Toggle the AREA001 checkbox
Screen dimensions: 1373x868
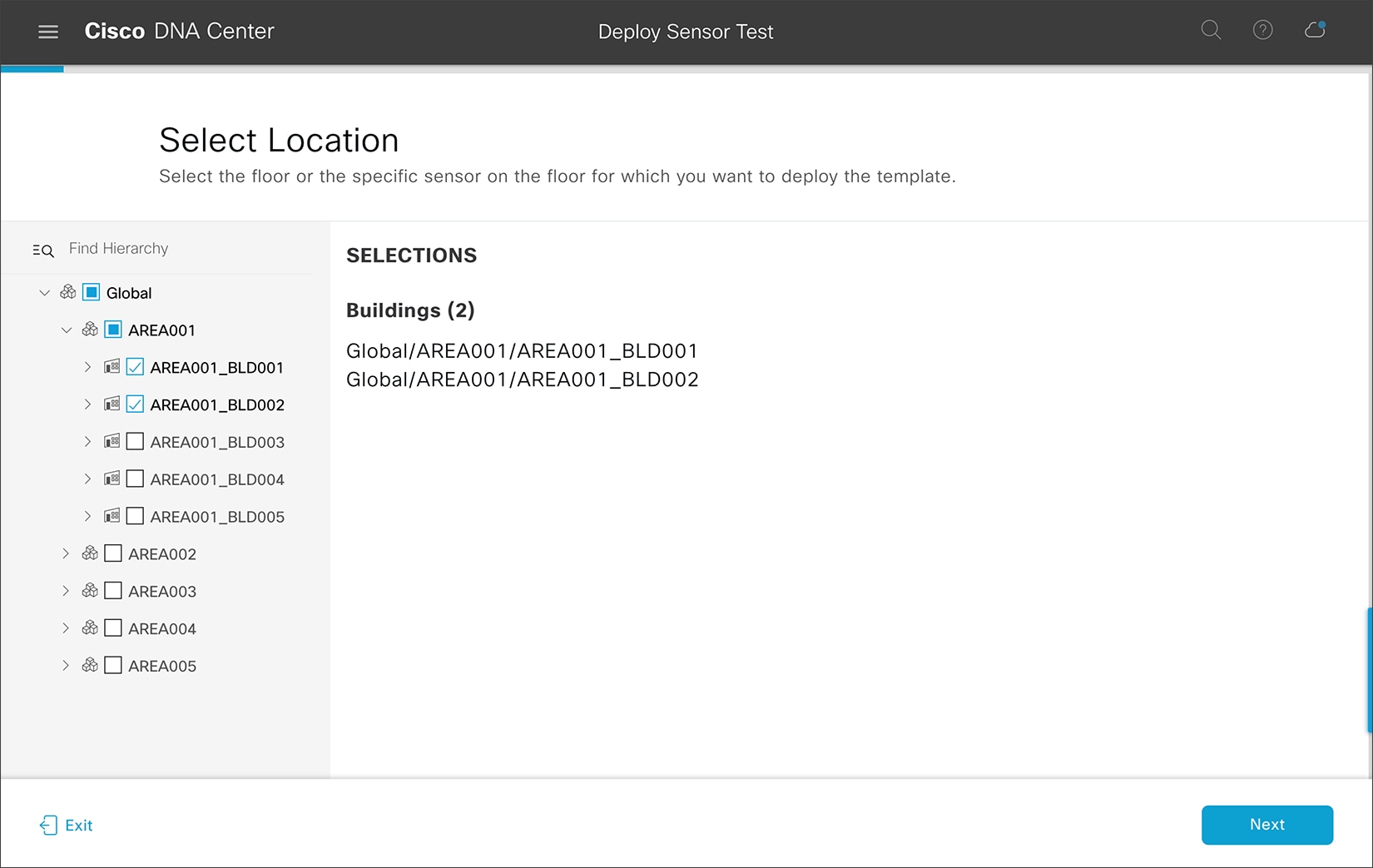pyautogui.click(x=113, y=330)
